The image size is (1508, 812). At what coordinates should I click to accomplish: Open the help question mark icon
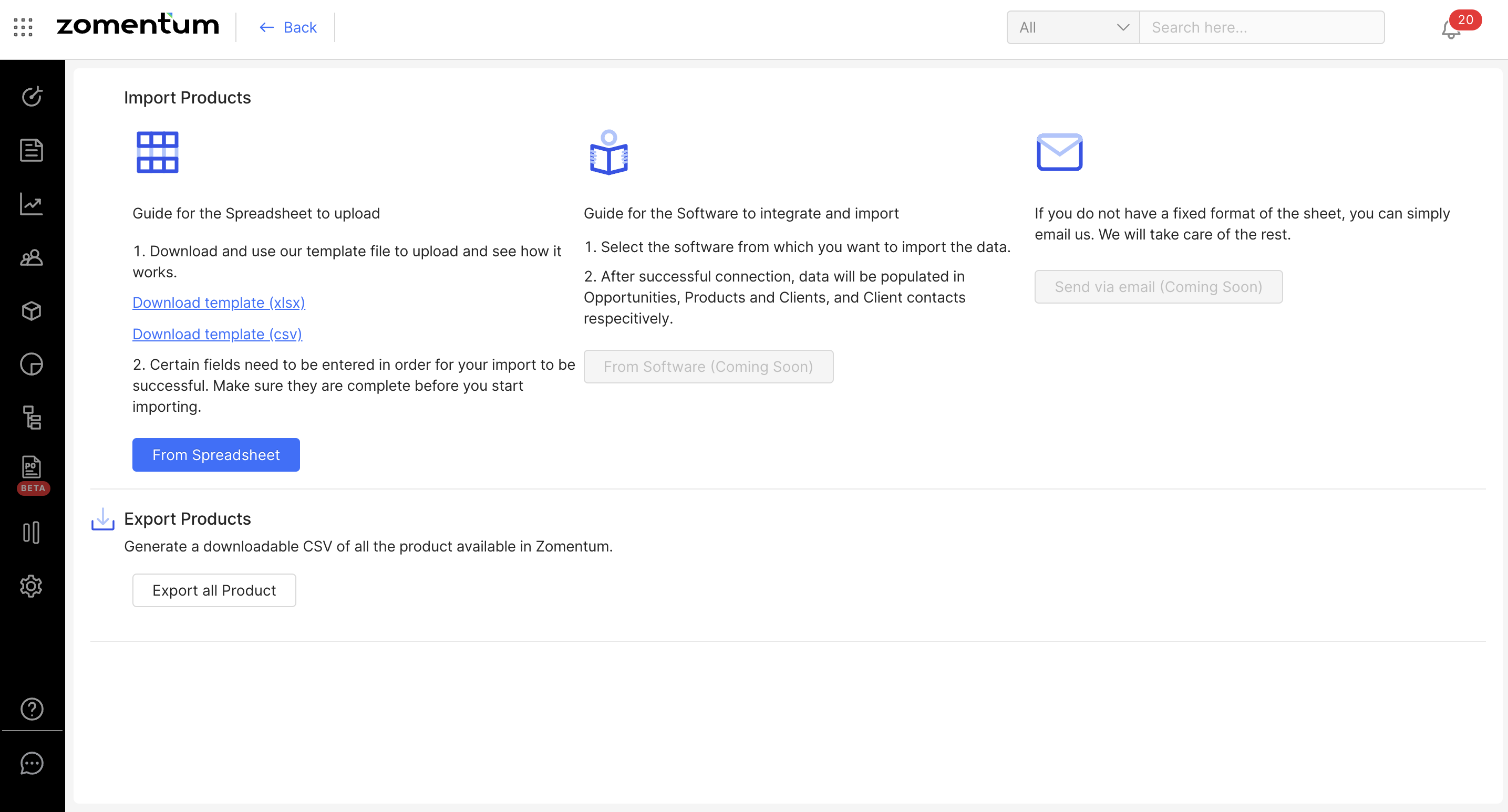click(x=32, y=709)
